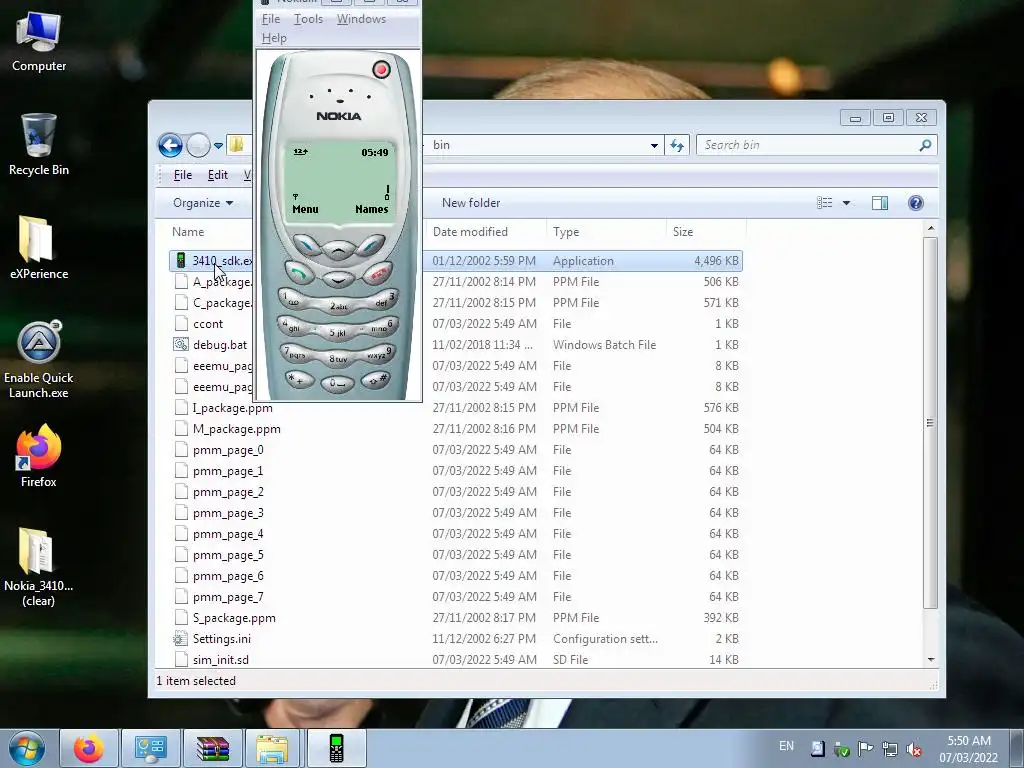
Task: Tap the 8 tuv key on Nokia keypad
Action: click(338, 359)
